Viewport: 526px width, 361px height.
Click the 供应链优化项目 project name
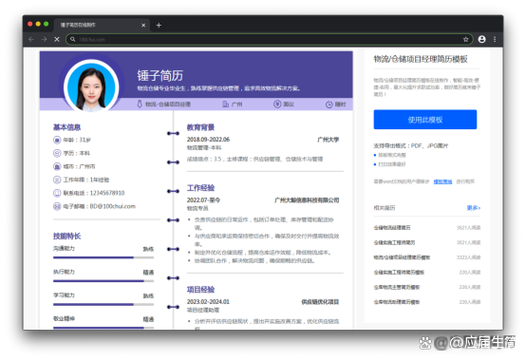(x=320, y=302)
